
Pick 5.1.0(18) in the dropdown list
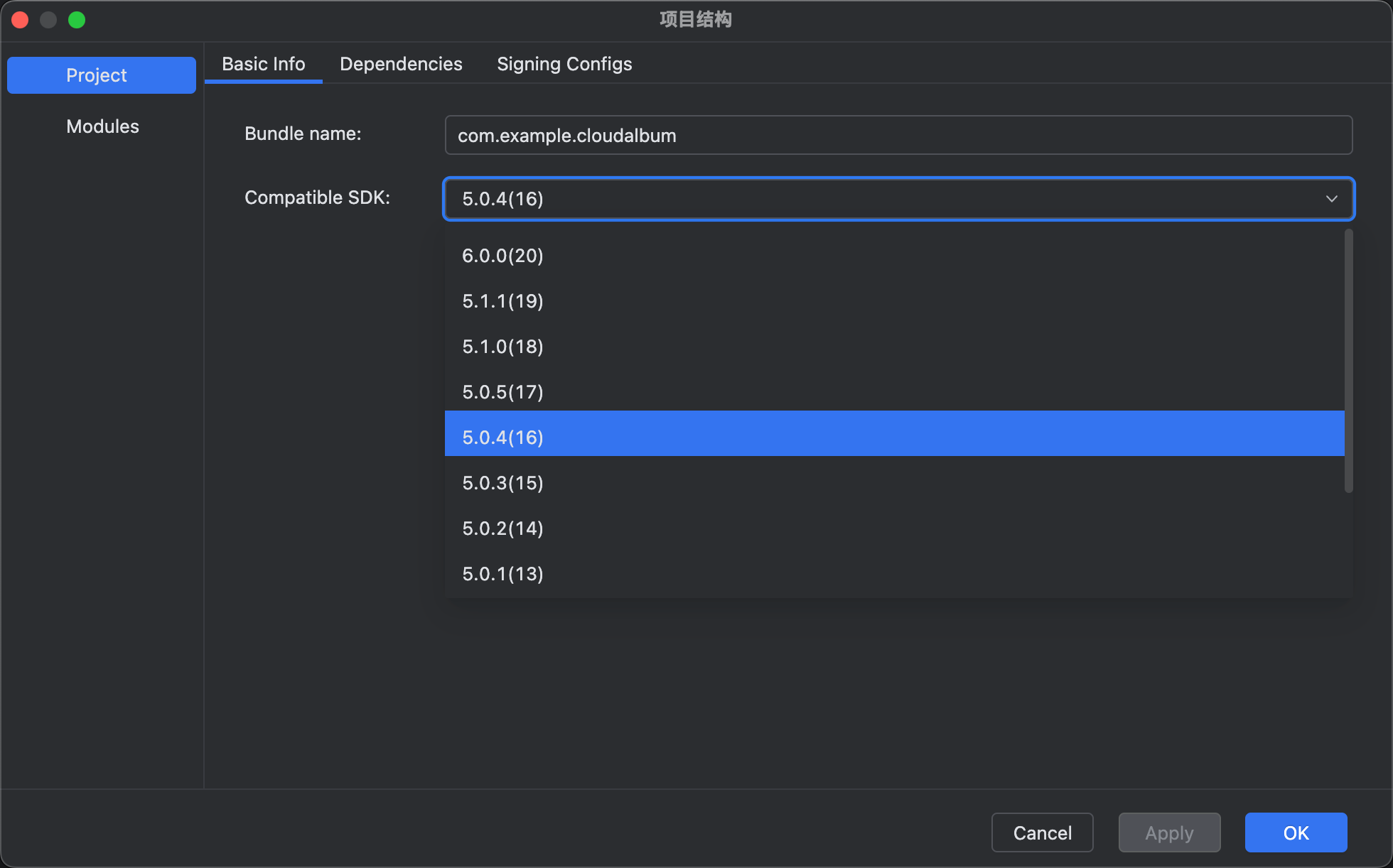[502, 347]
